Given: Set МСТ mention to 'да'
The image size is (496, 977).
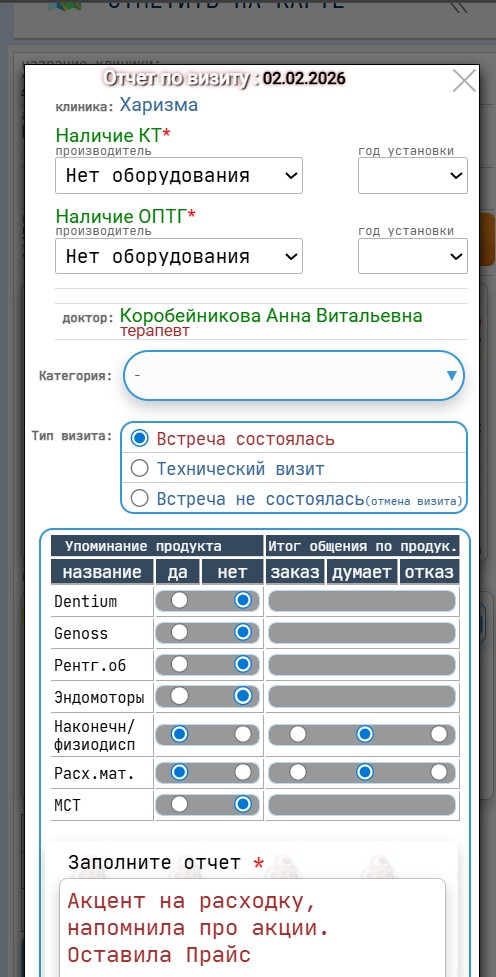Looking at the screenshot, I should [x=179, y=804].
